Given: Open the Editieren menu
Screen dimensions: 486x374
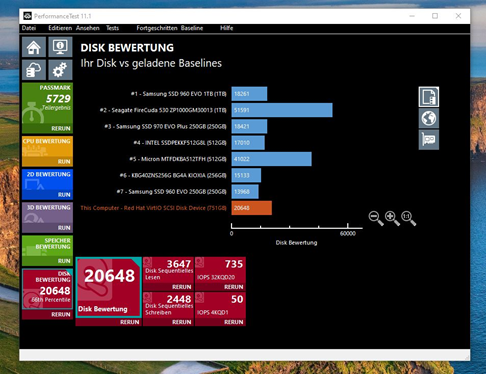Looking at the screenshot, I should pos(60,28).
